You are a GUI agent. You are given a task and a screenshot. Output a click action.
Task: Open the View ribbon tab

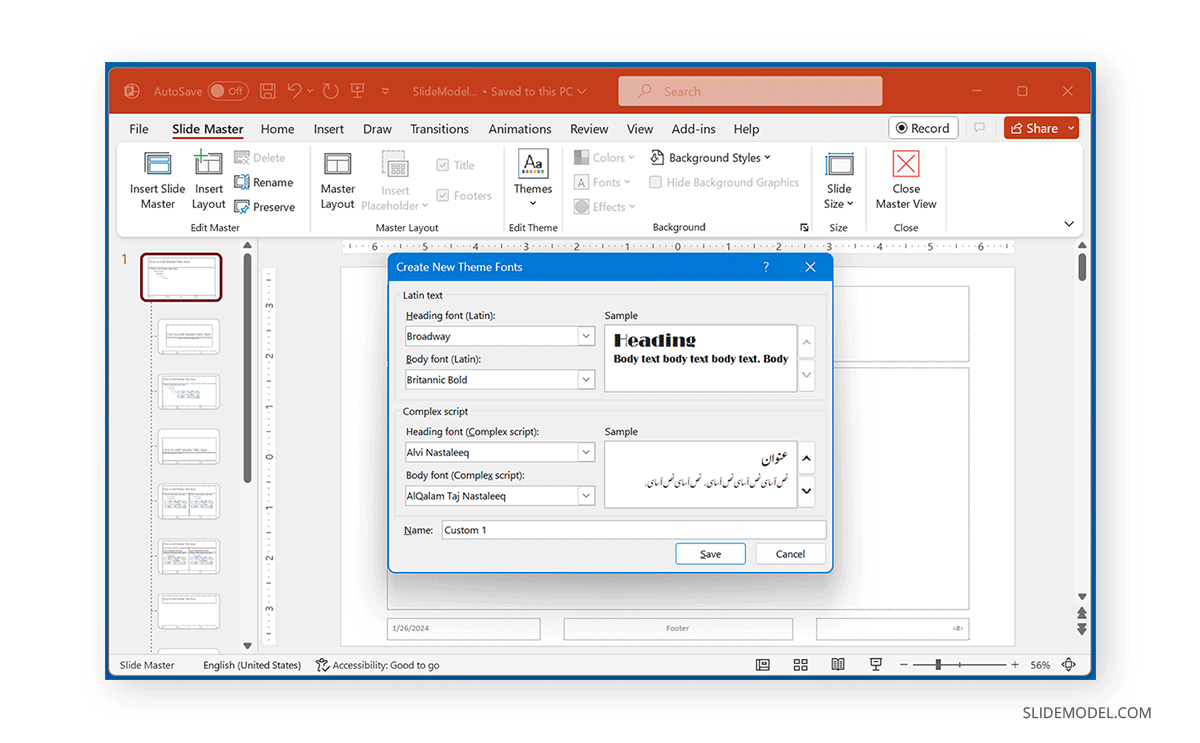tap(640, 128)
